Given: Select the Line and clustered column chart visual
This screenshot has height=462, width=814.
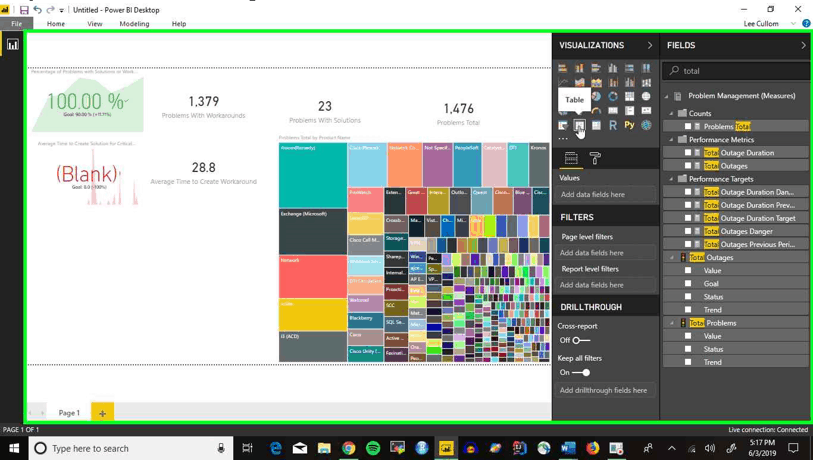Looking at the screenshot, I should [630, 82].
